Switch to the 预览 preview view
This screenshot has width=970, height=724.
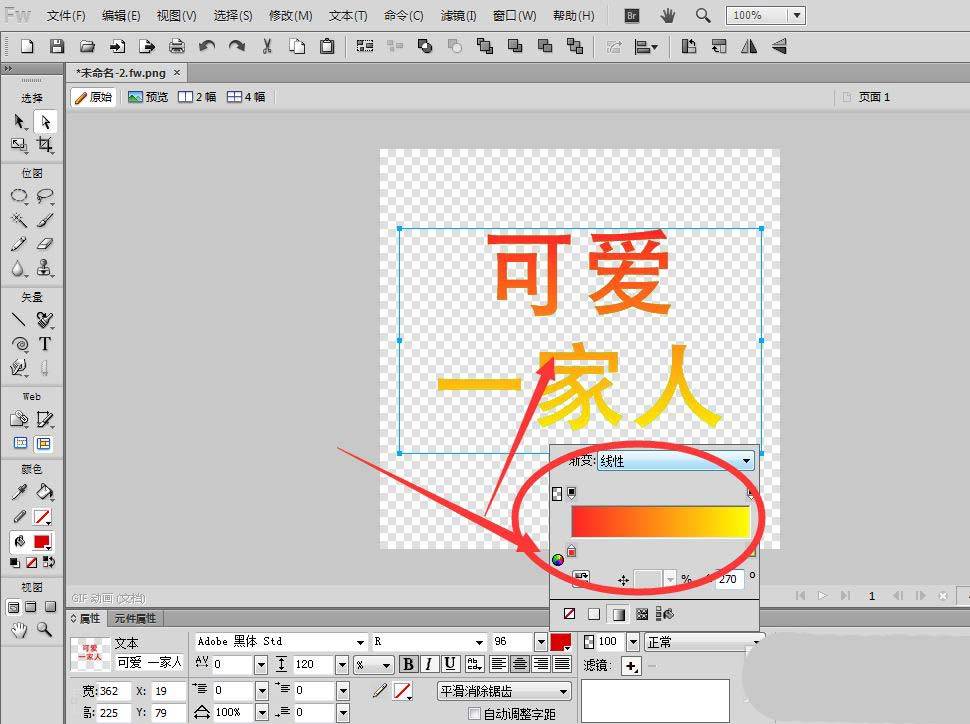pos(148,97)
